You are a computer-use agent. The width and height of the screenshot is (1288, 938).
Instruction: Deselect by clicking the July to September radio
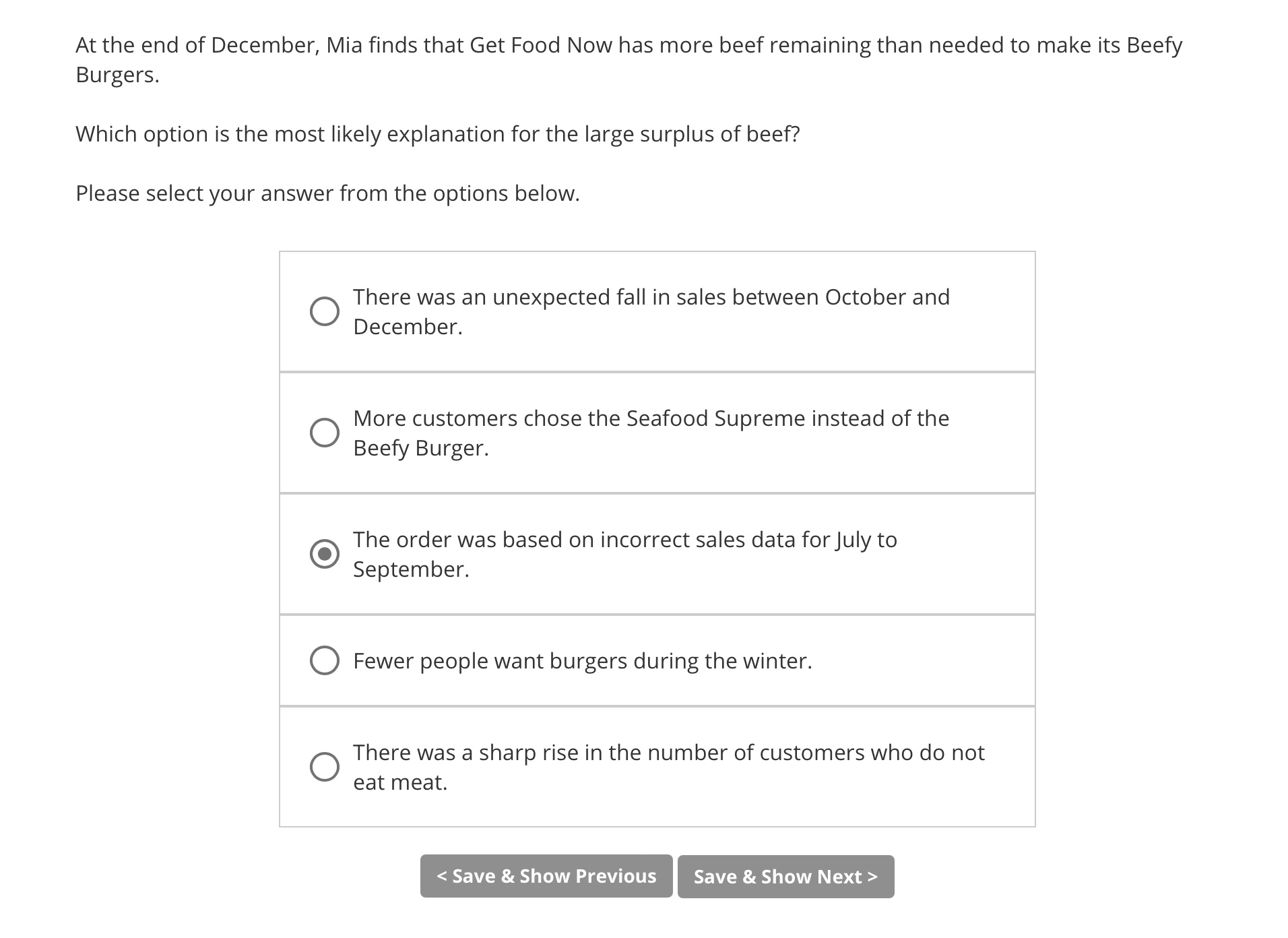pyautogui.click(x=325, y=554)
